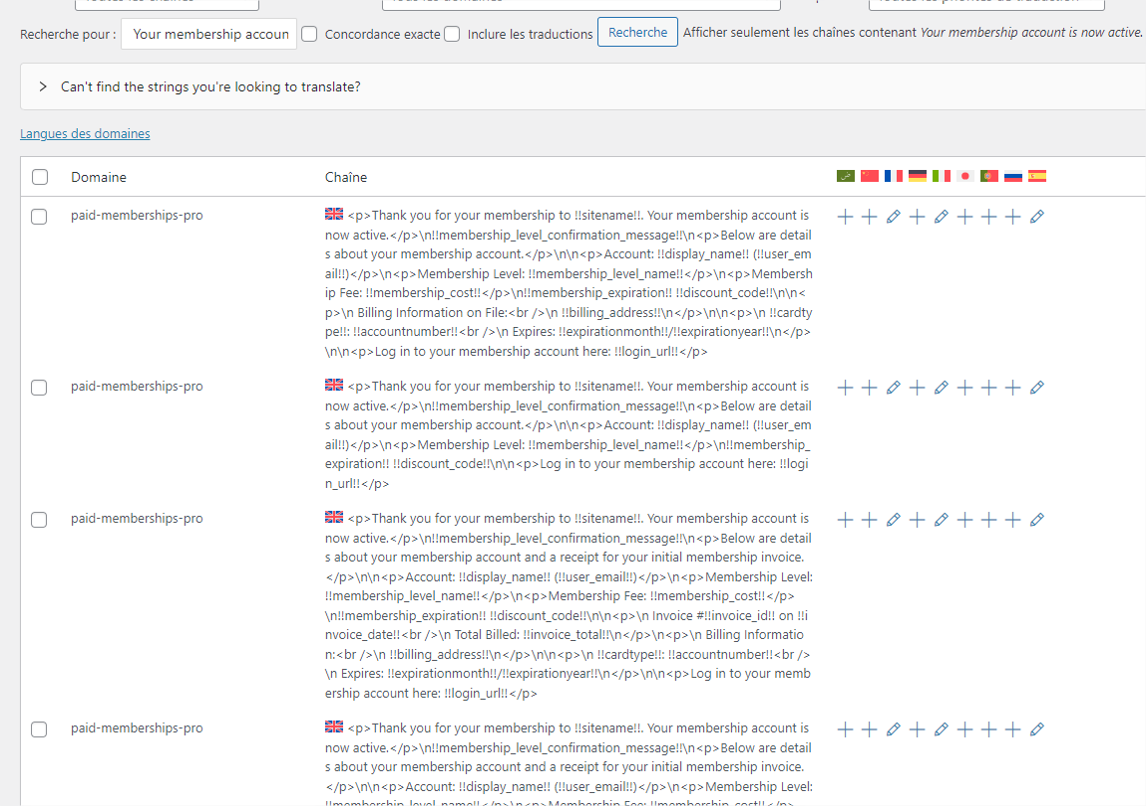Click the Portuguese flag column header
This screenshot has width=1146, height=806.
point(989,176)
